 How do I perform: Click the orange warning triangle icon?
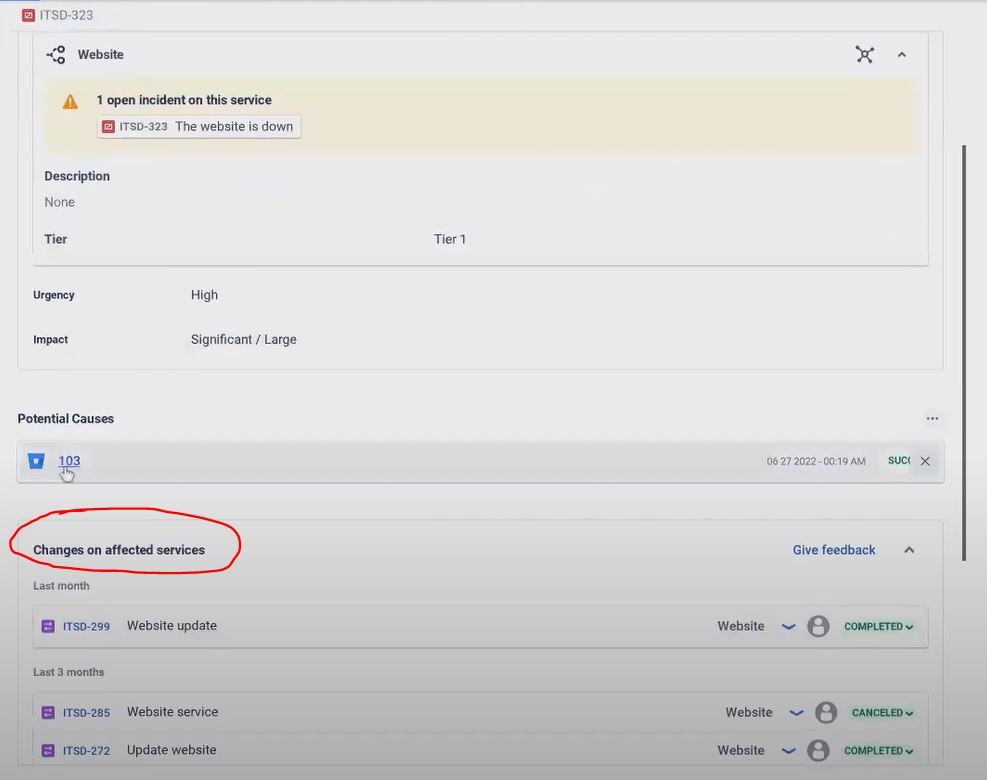pos(70,101)
